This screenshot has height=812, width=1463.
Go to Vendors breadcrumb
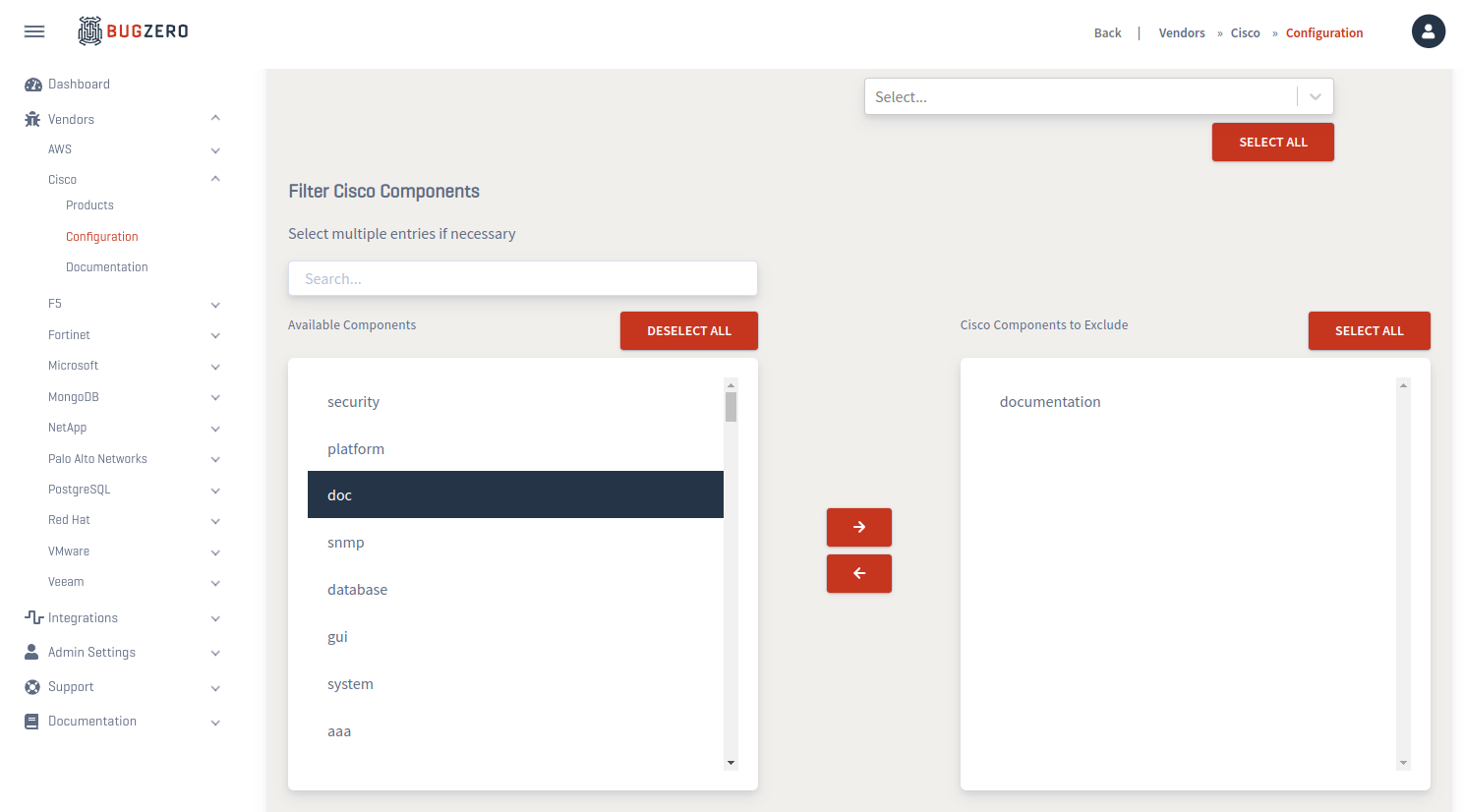click(x=1182, y=32)
